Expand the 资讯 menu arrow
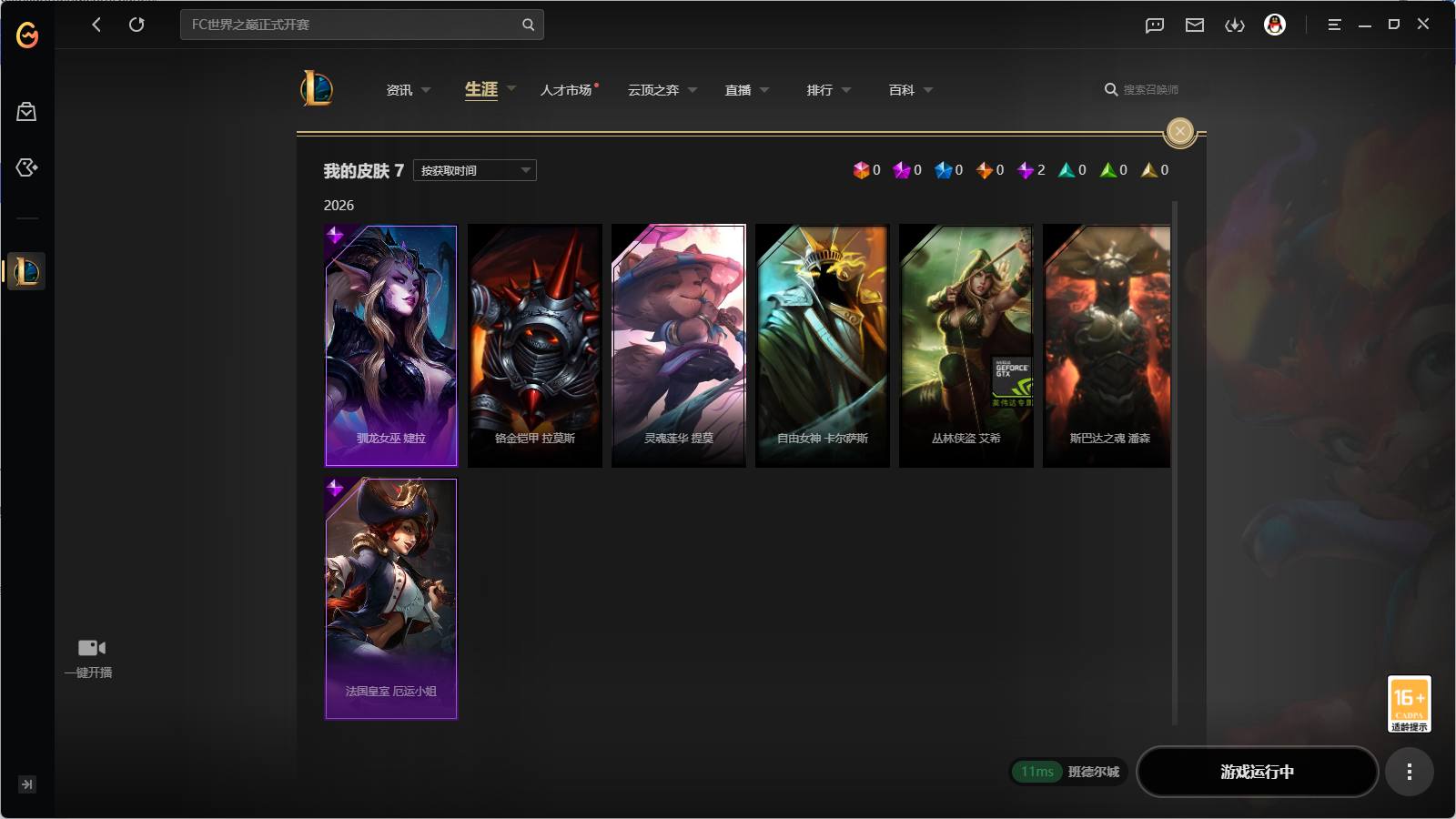Viewport: 1456px width, 819px height. tap(426, 90)
